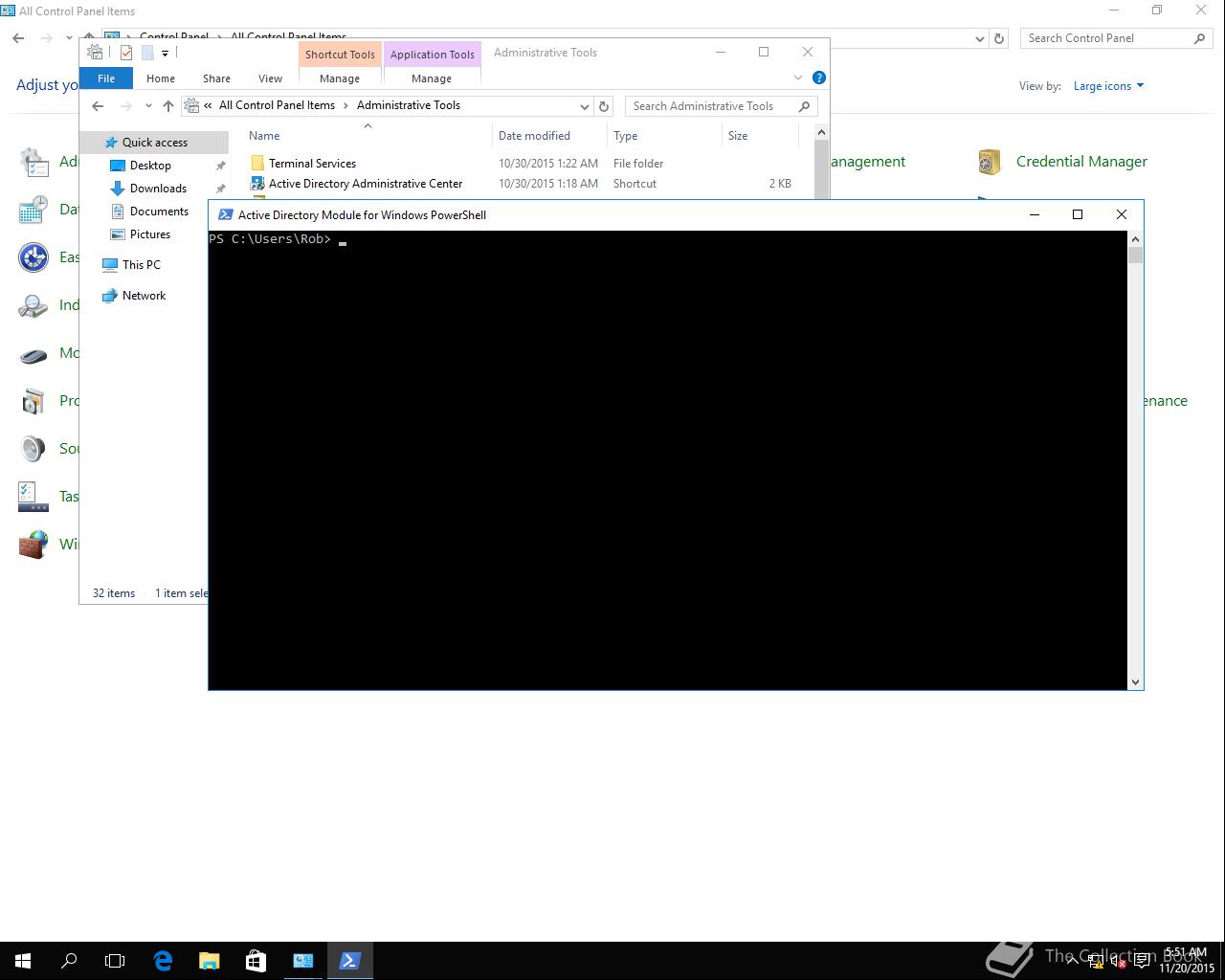This screenshot has height=980, width=1225.
Task: Click the breadcrumb chevron after All Control Panel Items
Action: (345, 105)
